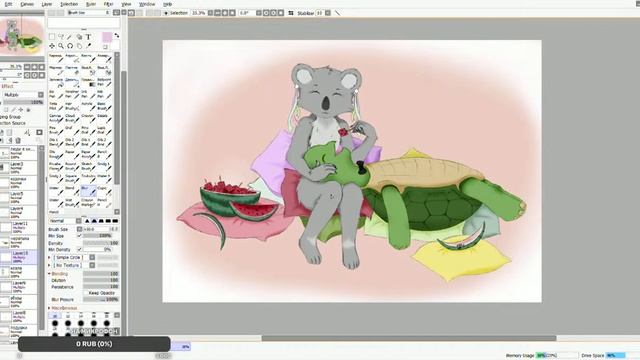The height and width of the screenshot is (360, 640).
Task: Open the Window menu
Action: pyautogui.click(x=147, y=4)
